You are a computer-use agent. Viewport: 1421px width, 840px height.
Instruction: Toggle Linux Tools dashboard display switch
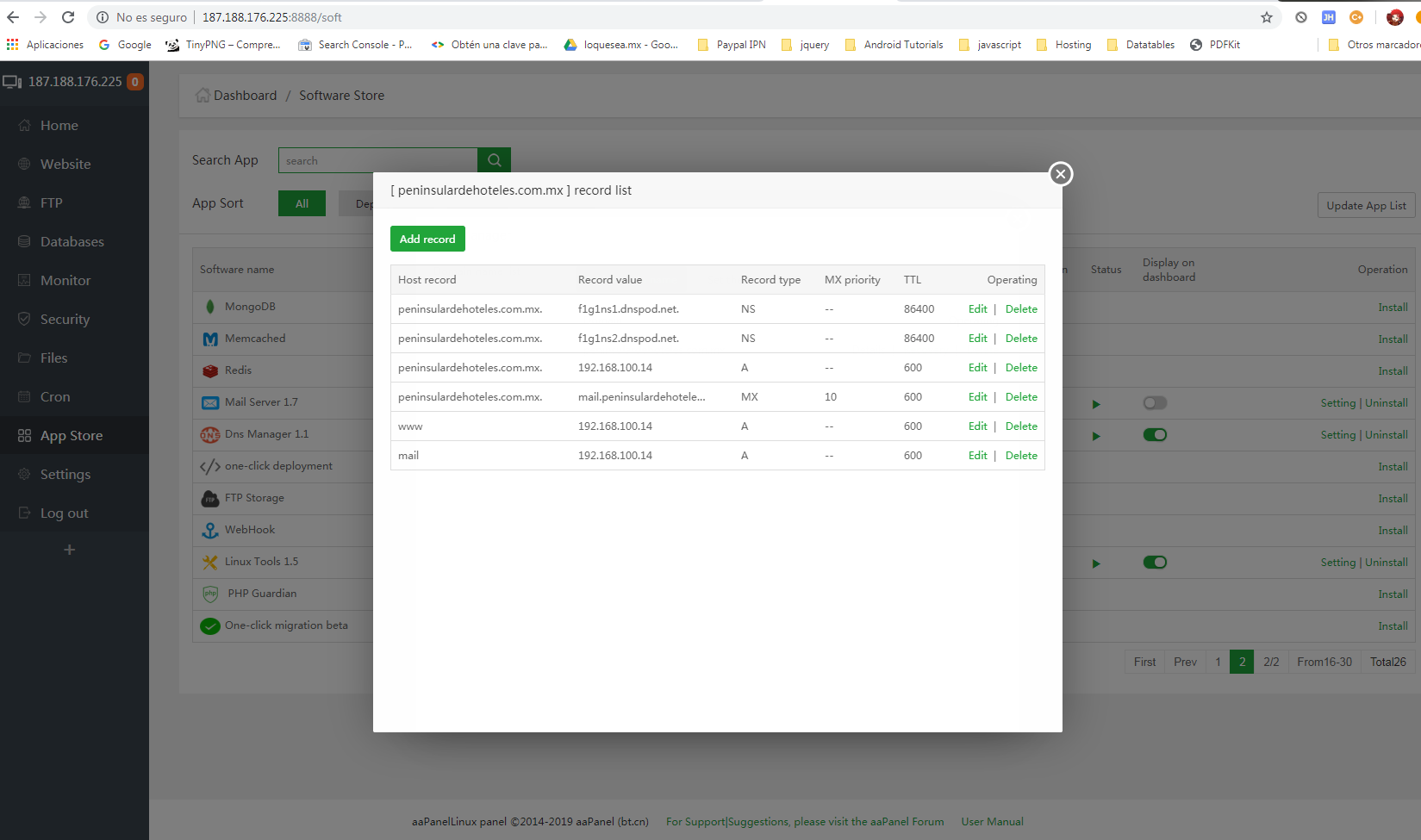point(1155,563)
